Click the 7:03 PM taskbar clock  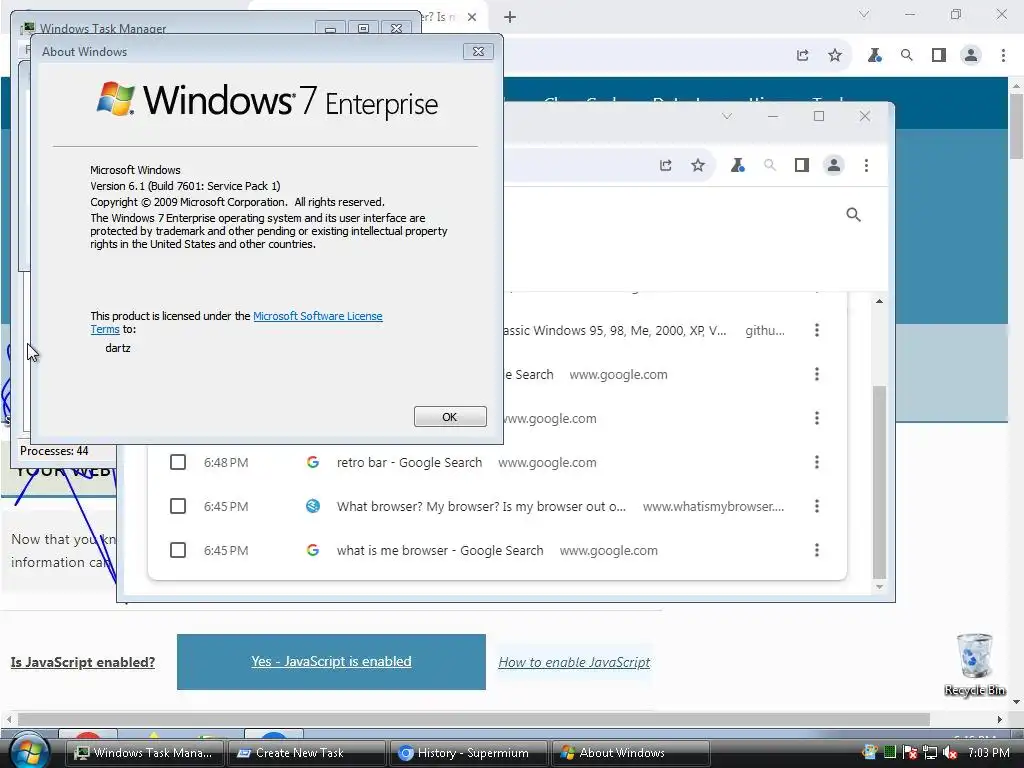(x=989, y=753)
